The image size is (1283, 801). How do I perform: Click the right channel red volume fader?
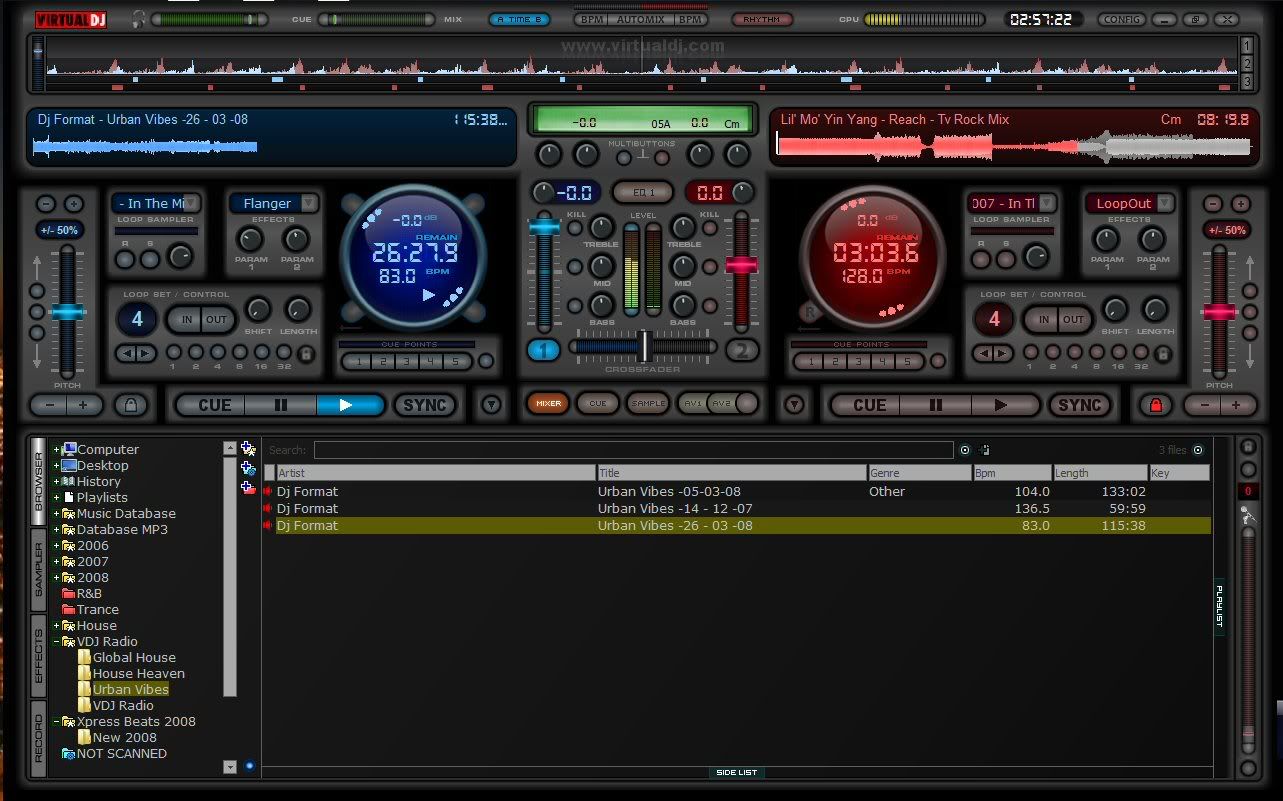pos(742,264)
